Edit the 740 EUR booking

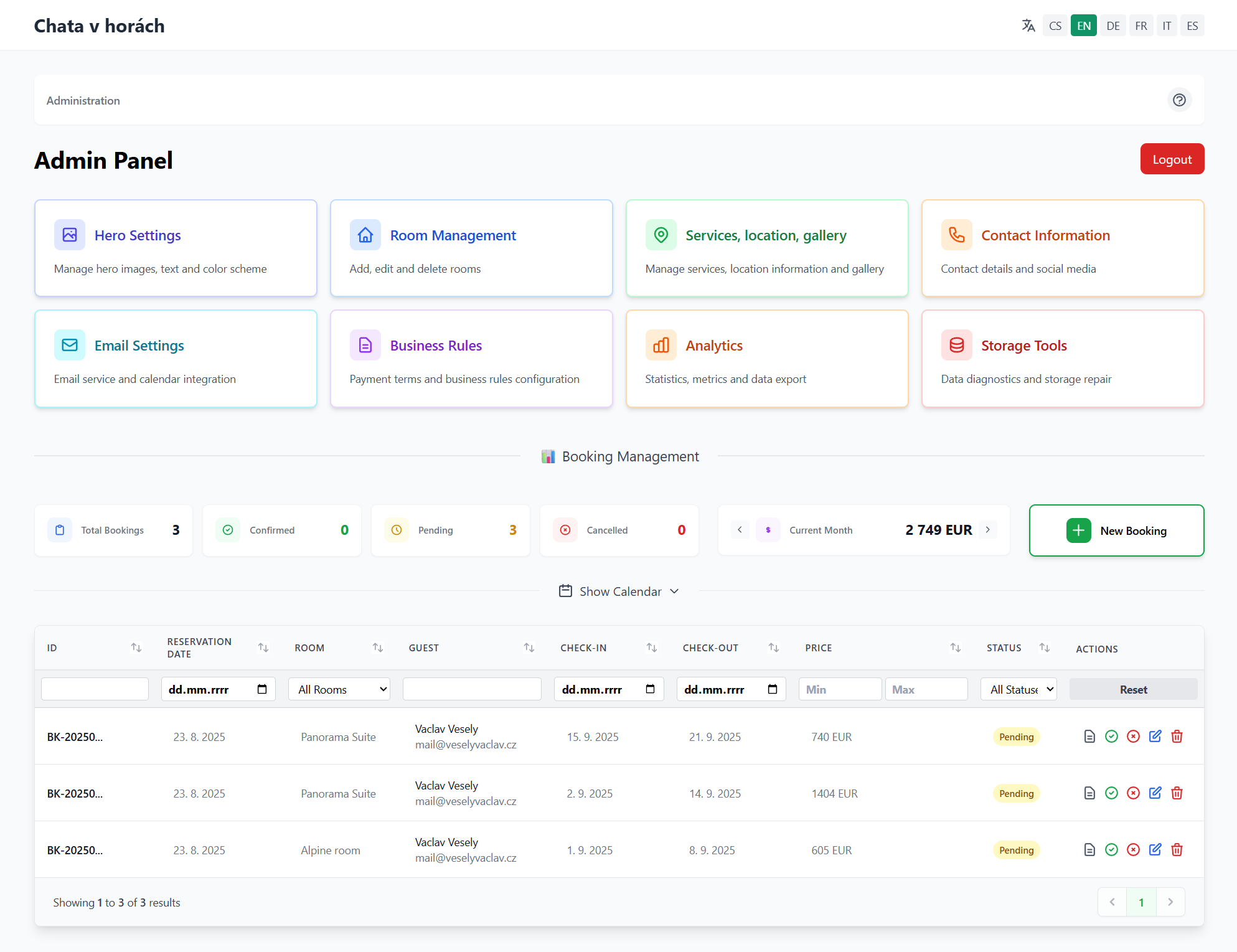pyautogui.click(x=1155, y=737)
